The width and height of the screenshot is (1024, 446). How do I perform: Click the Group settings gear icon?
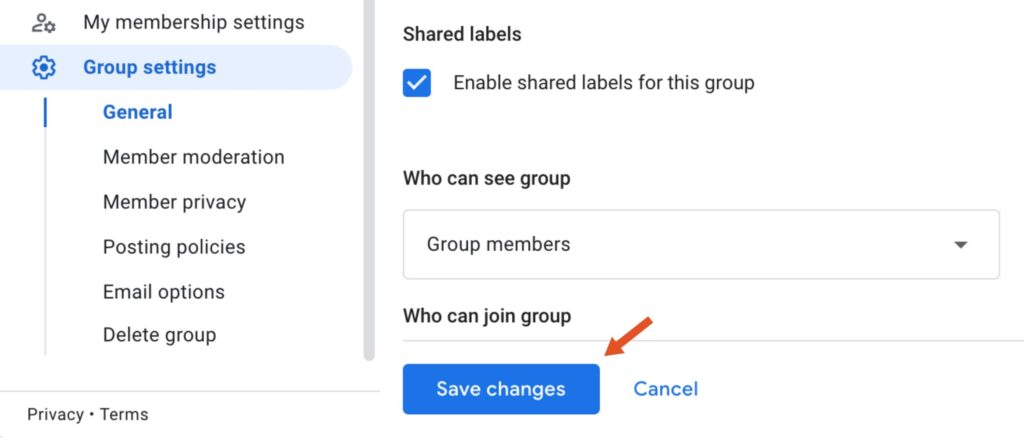(x=43, y=68)
